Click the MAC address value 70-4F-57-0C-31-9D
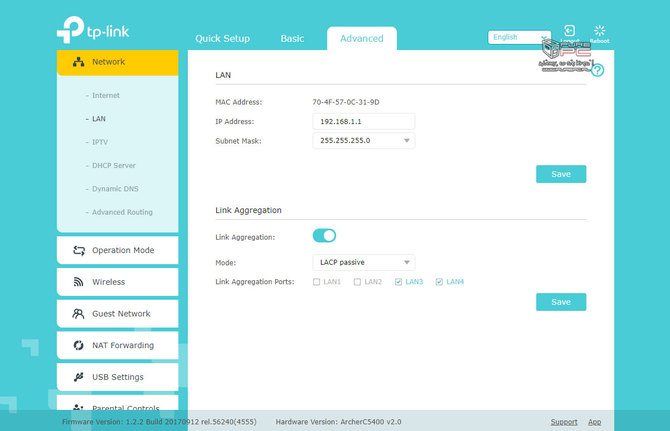Screen dimensions: 670x431 click(x=346, y=102)
